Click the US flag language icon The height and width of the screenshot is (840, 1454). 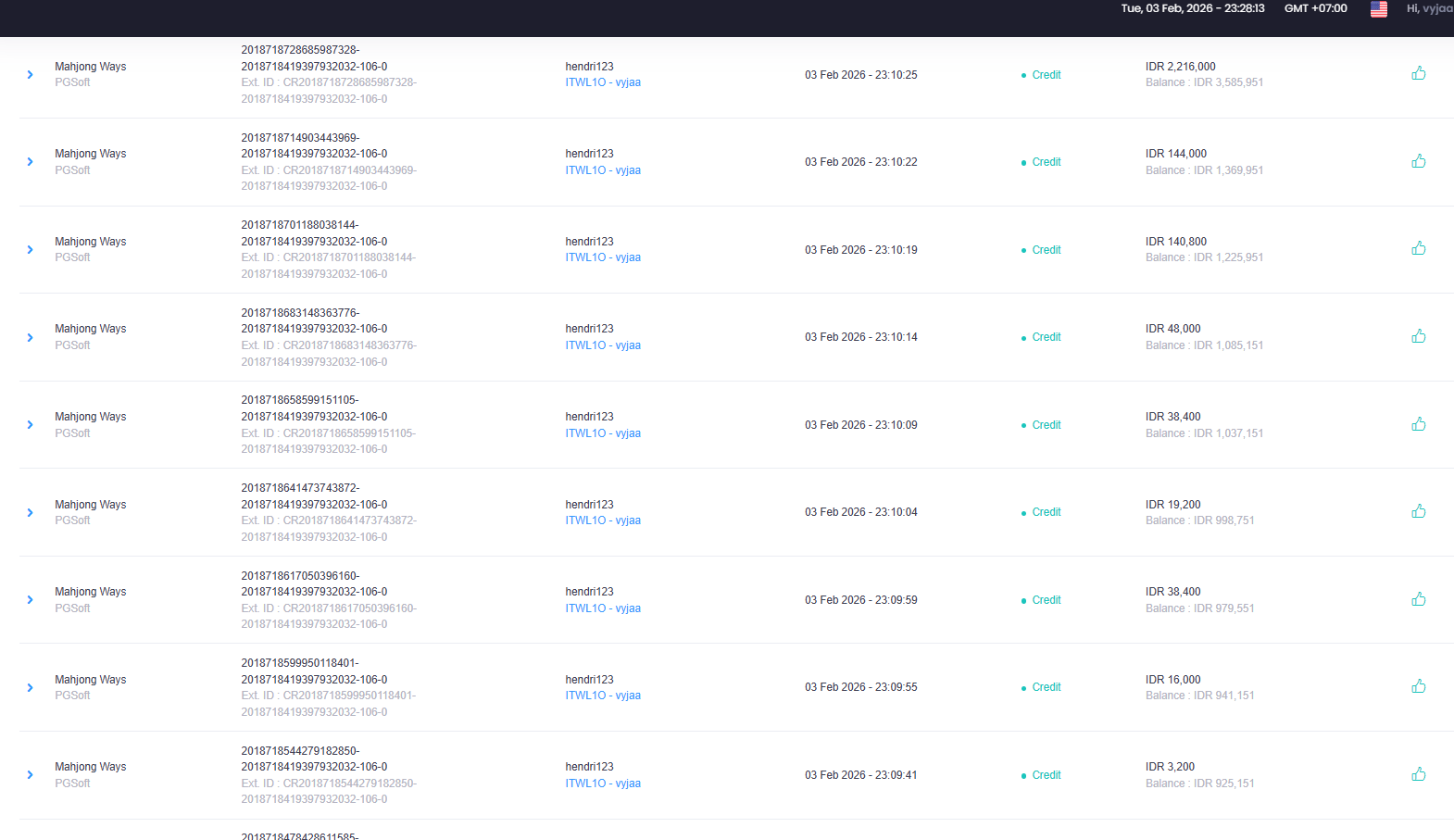click(x=1379, y=9)
